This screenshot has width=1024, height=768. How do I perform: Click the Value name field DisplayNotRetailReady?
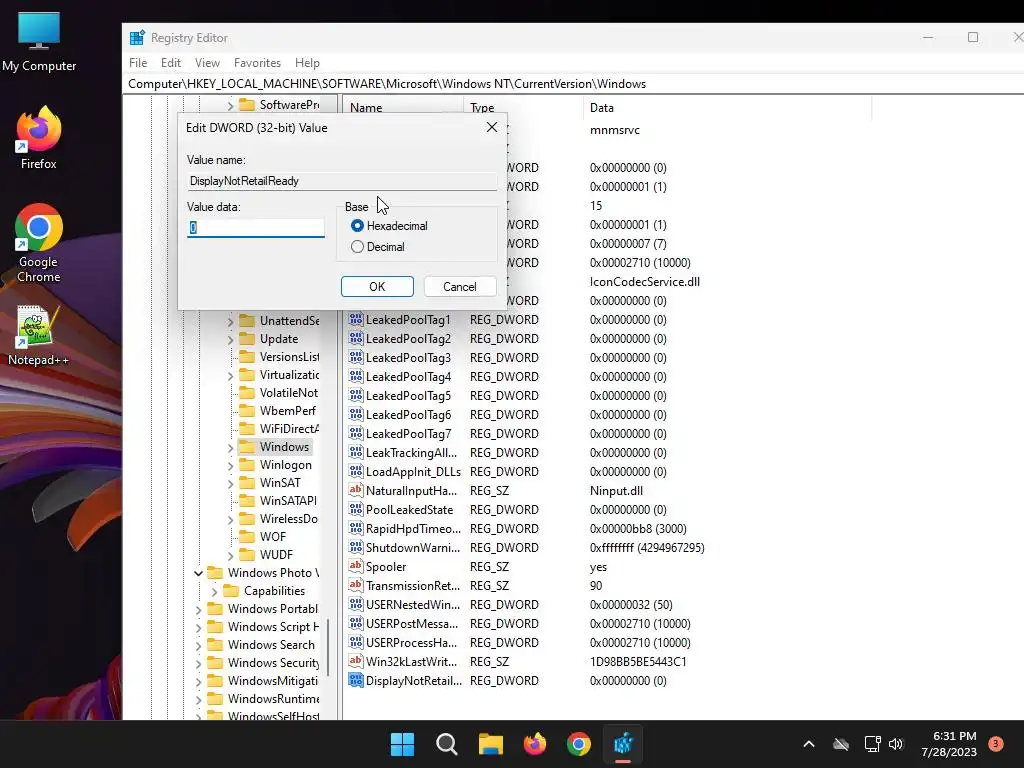342,181
